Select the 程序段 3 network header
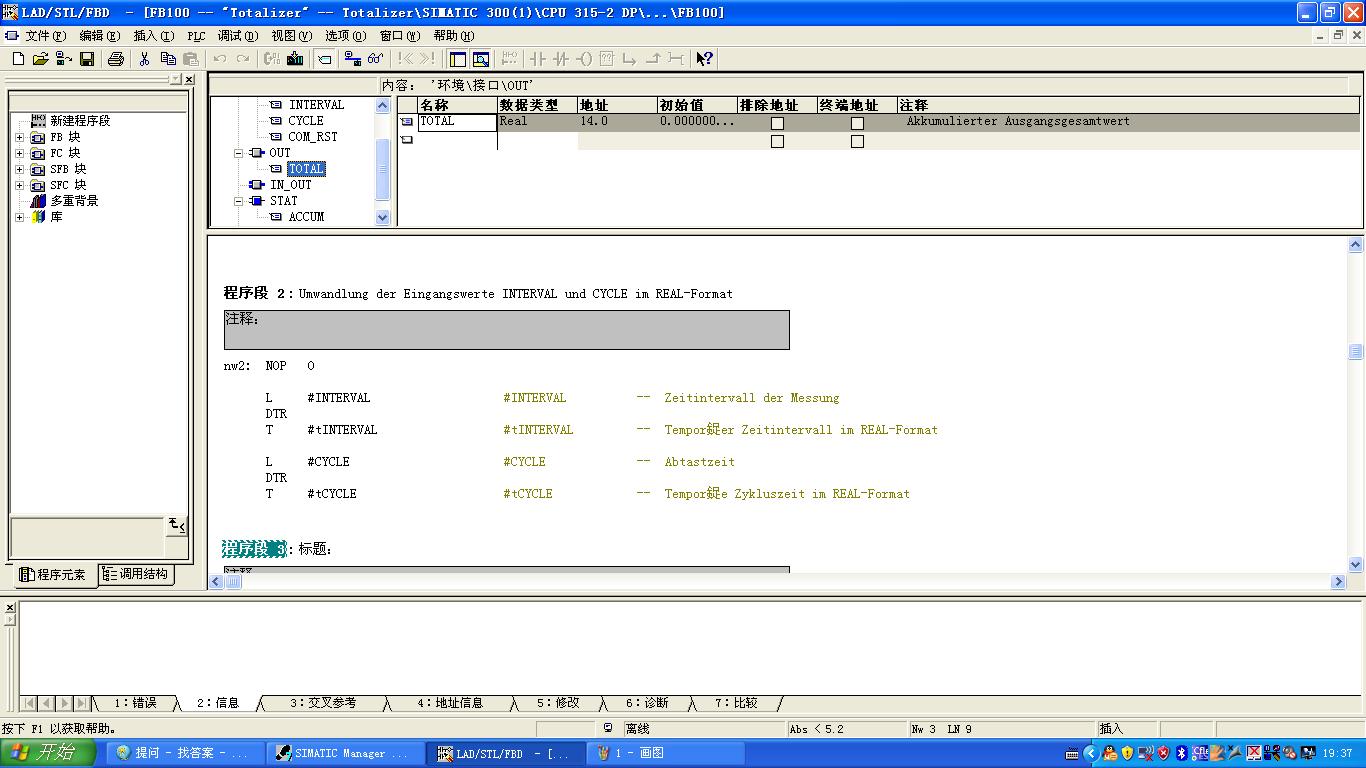The width and height of the screenshot is (1366, 768). point(255,549)
